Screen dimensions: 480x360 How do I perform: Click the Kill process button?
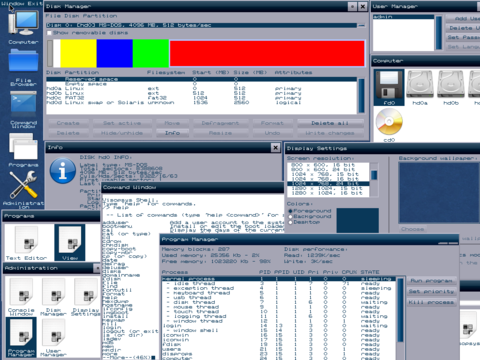coord(431,302)
